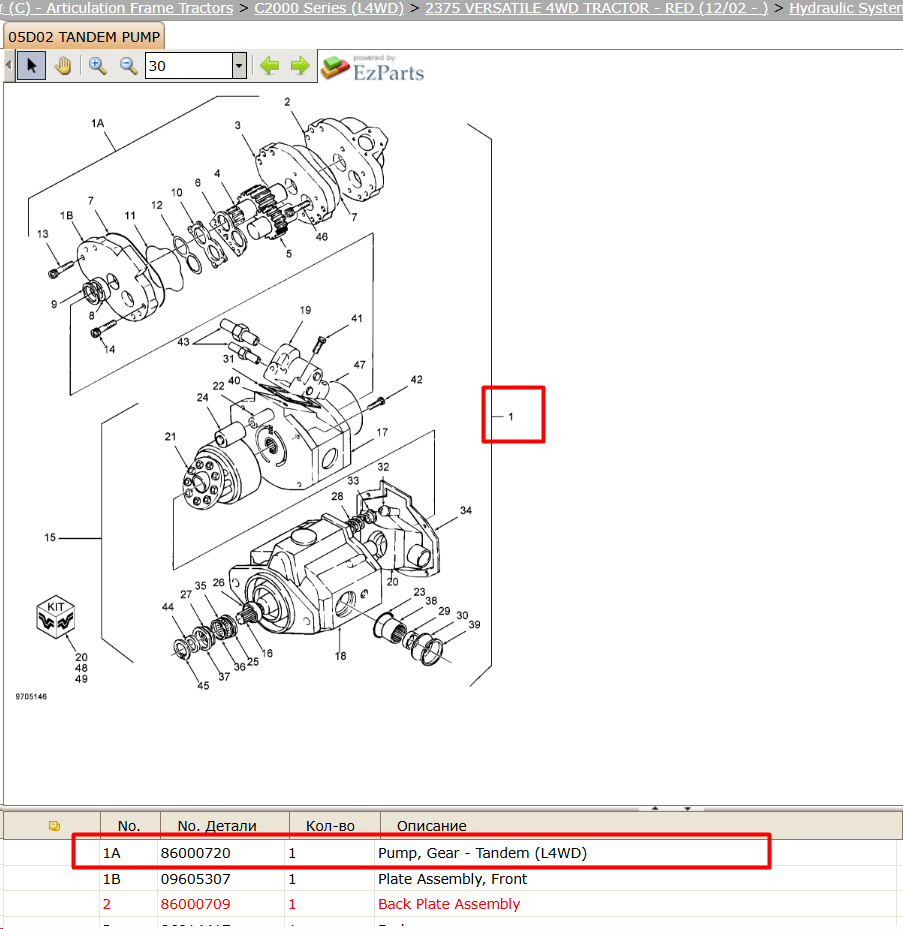The width and height of the screenshot is (903, 929).
Task: Select Back Plate Assembly description
Action: [449, 904]
